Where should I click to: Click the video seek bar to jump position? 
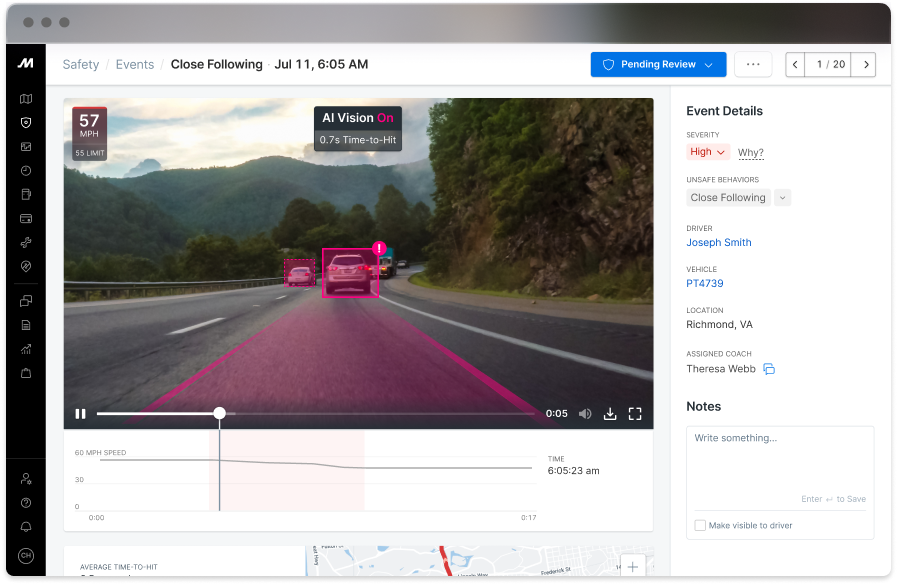coord(350,413)
